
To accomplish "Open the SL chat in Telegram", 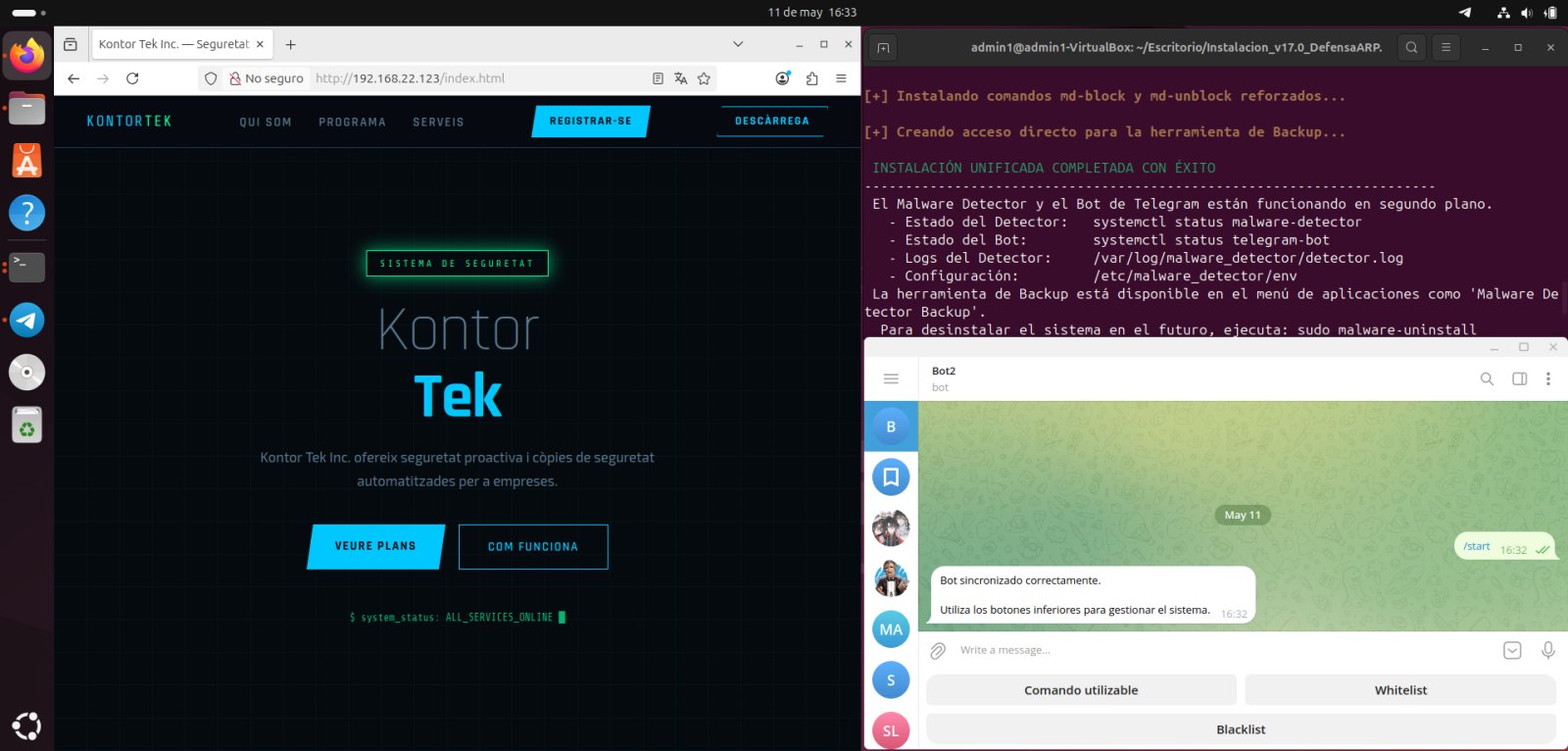I will pyautogui.click(x=891, y=730).
